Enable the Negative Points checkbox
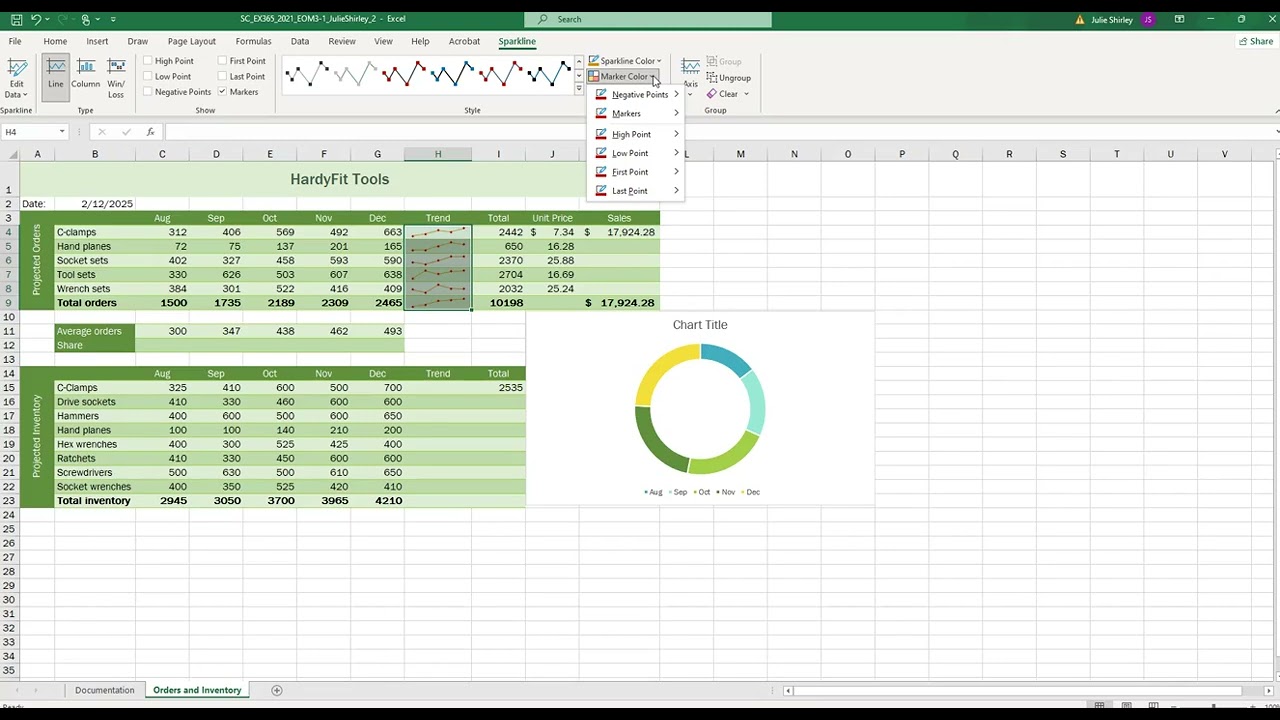 [148, 92]
